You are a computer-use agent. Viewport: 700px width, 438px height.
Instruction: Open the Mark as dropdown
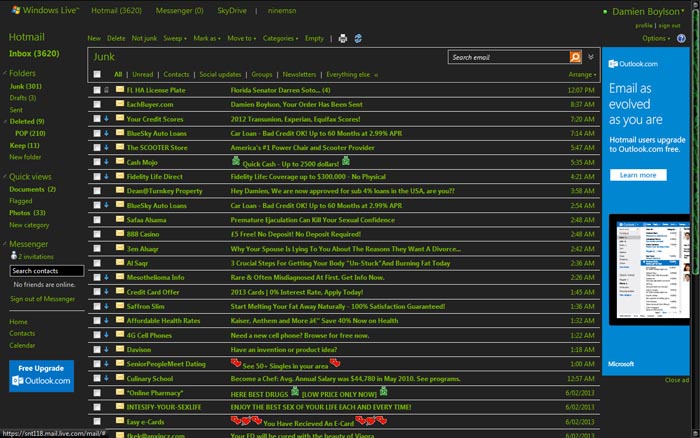point(207,38)
